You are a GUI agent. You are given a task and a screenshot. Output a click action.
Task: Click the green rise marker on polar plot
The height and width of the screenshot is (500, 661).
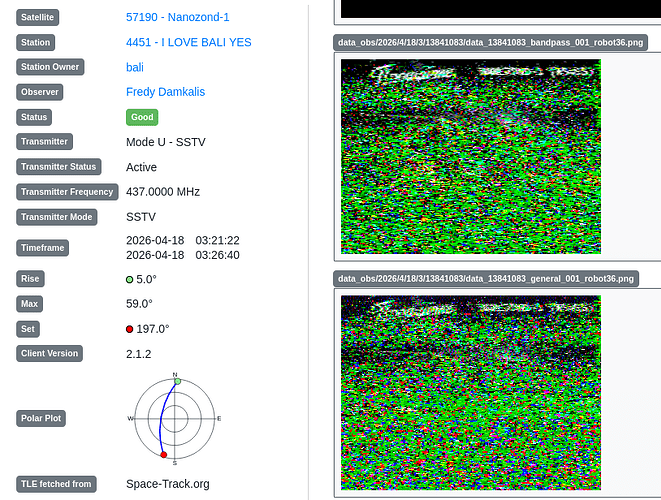pyautogui.click(x=177, y=381)
